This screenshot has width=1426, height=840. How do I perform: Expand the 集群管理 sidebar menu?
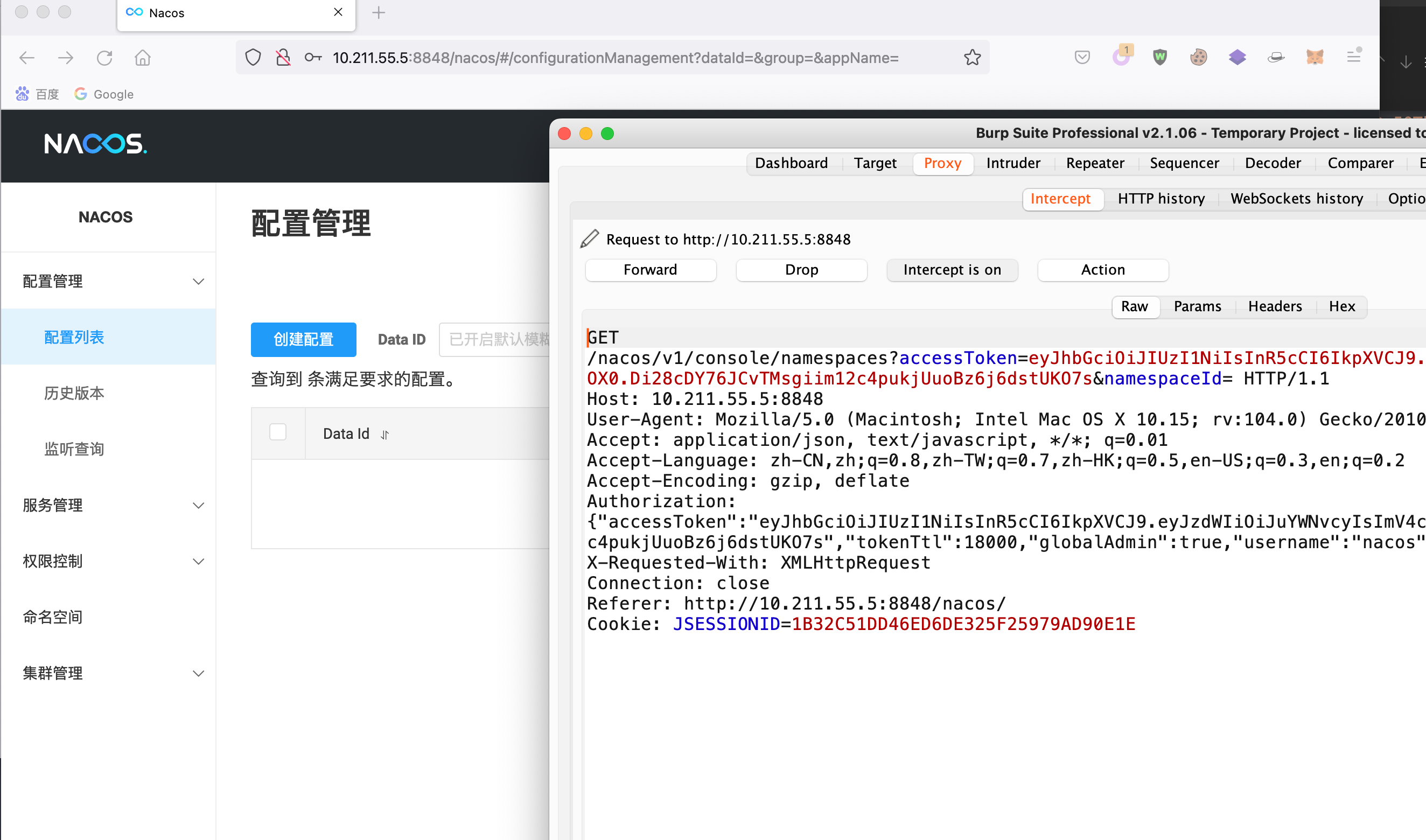point(108,673)
